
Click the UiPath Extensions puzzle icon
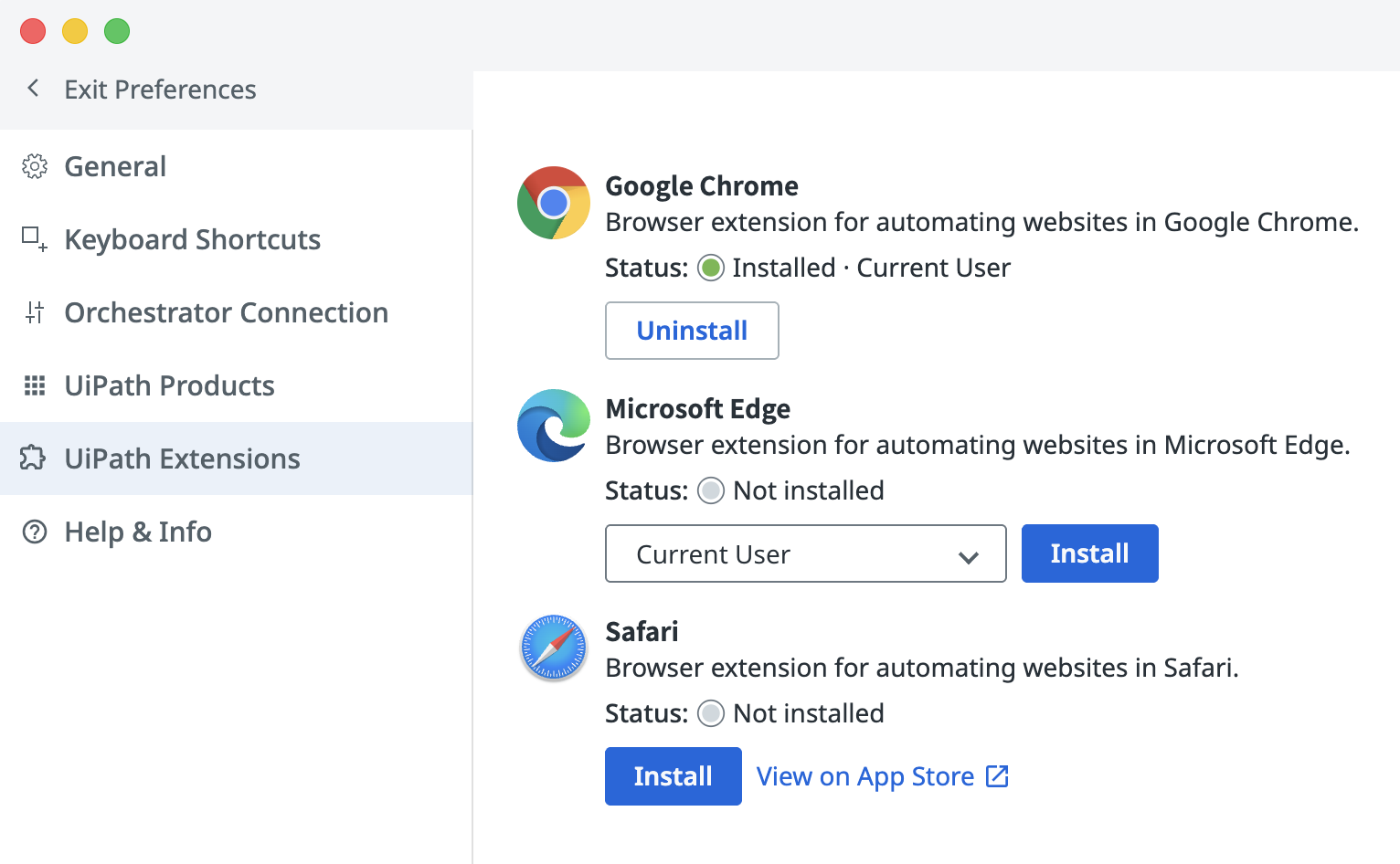(x=33, y=458)
